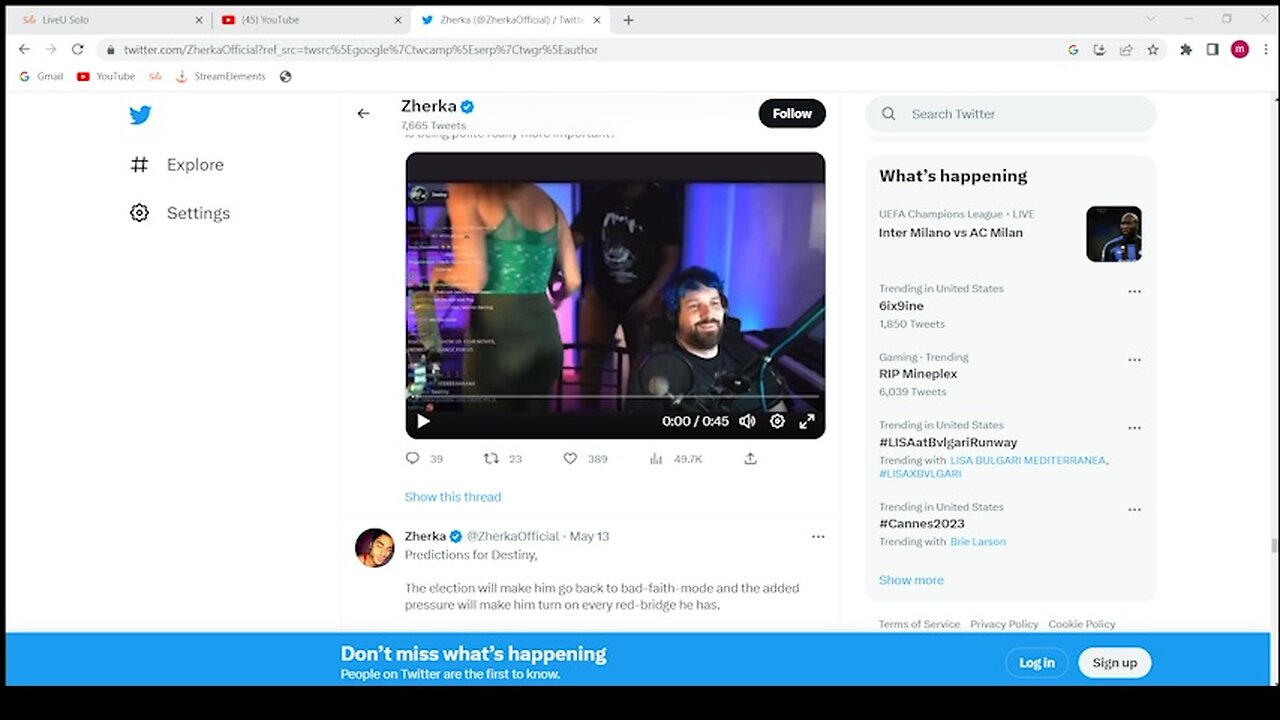
Task: Go back using profile back arrow
Action: tap(363, 114)
